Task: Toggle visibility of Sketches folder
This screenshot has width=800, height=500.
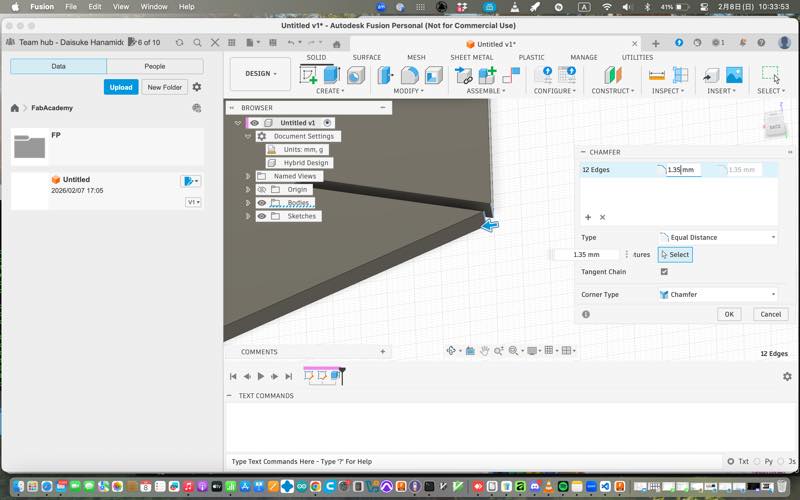Action: click(262, 216)
